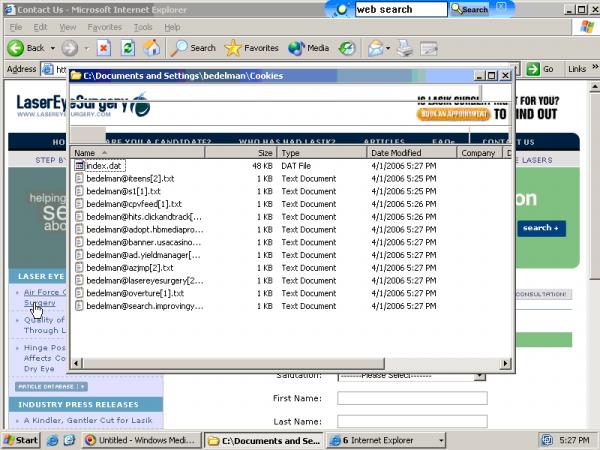Open the Search pane magnifier button
600x450 pixels.
pyautogui.click(x=193, y=48)
